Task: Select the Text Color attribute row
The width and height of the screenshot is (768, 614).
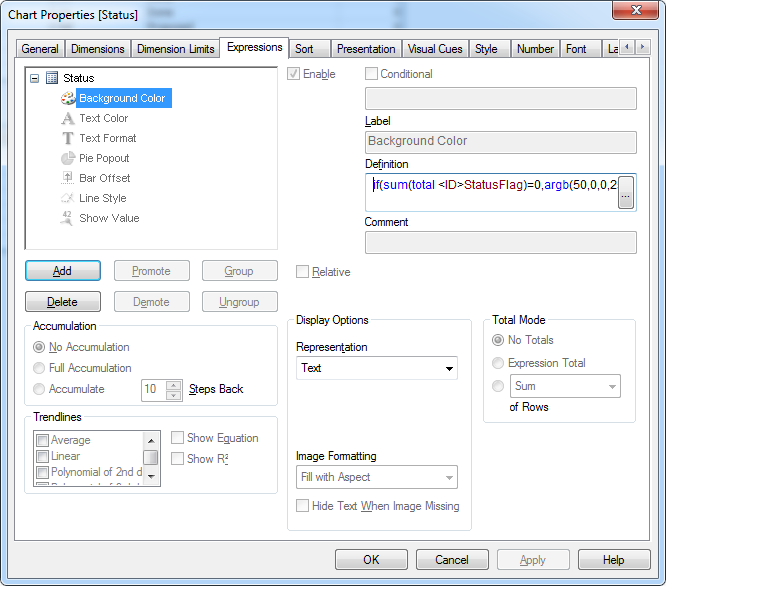Action: [x=103, y=118]
